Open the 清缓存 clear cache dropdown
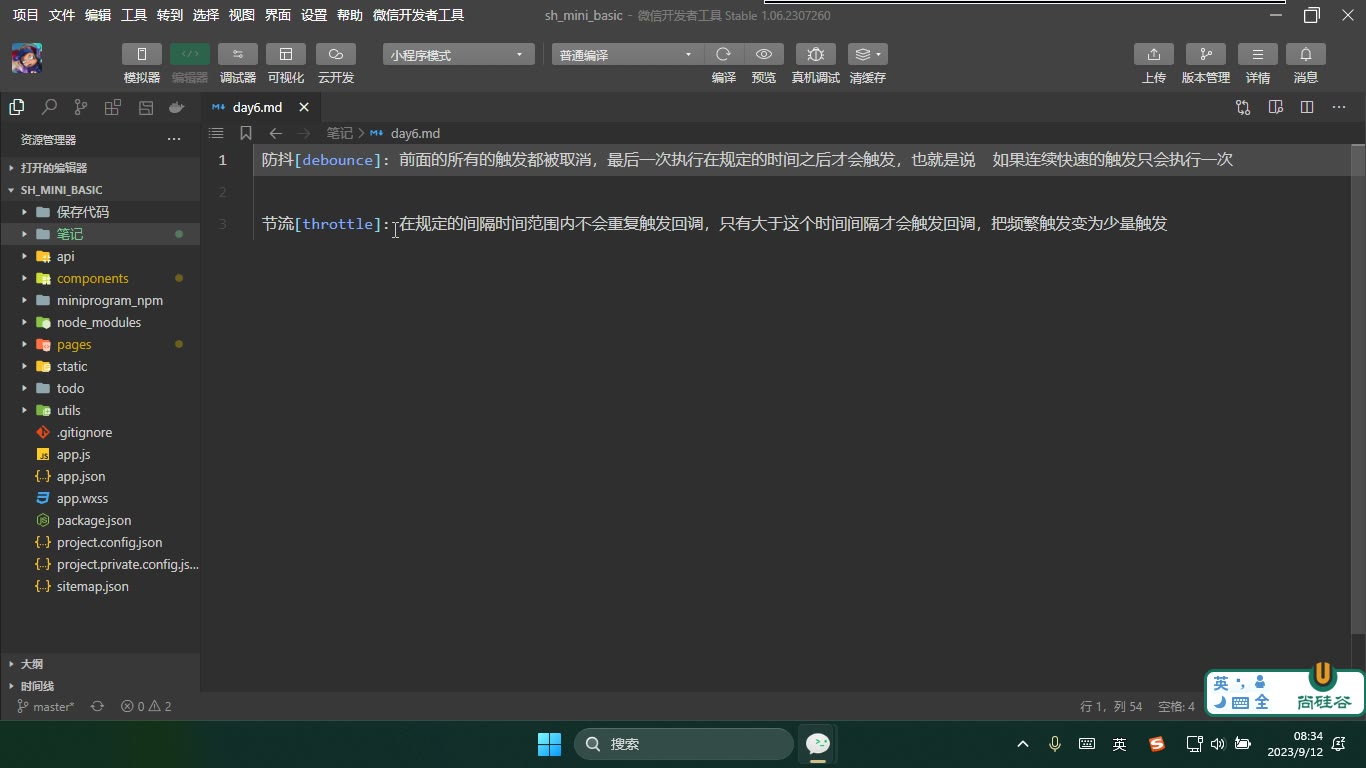The width and height of the screenshot is (1366, 768). (868, 54)
